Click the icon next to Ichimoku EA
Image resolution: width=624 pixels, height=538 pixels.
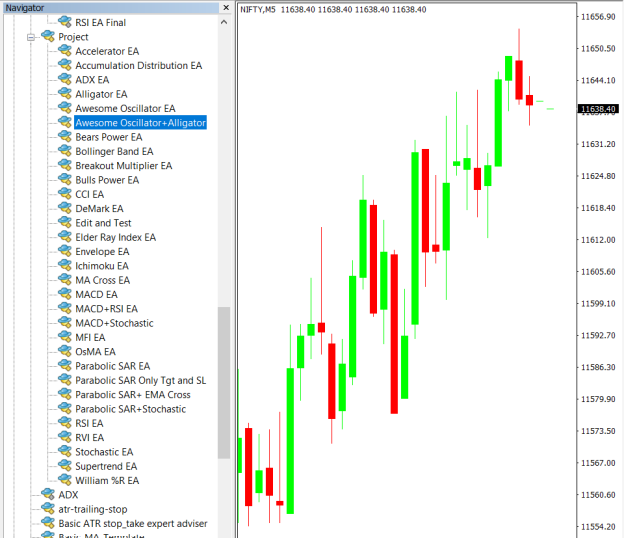pyautogui.click(x=65, y=266)
